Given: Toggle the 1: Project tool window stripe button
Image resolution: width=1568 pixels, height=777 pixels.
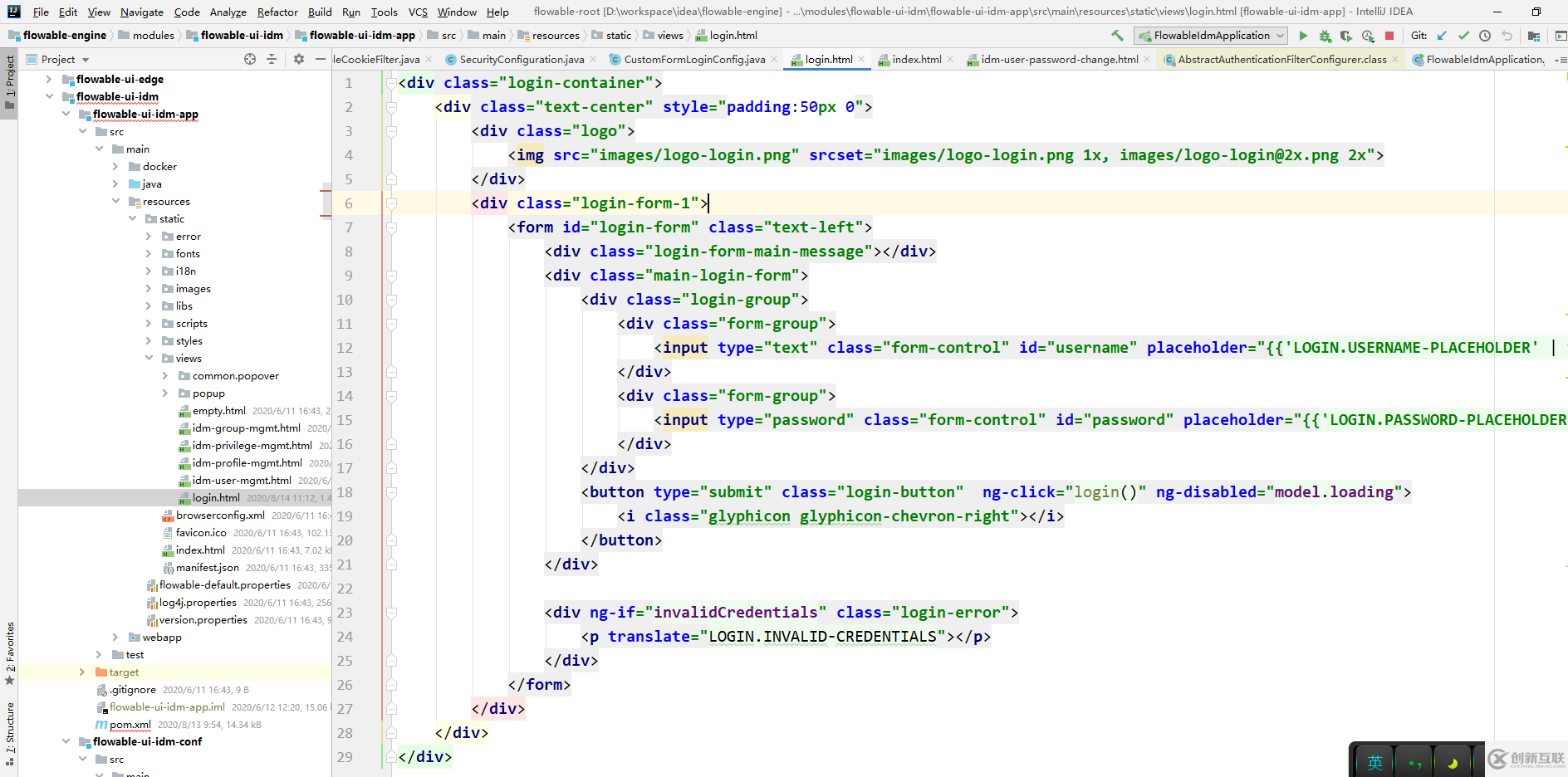Looking at the screenshot, I should pos(9,83).
